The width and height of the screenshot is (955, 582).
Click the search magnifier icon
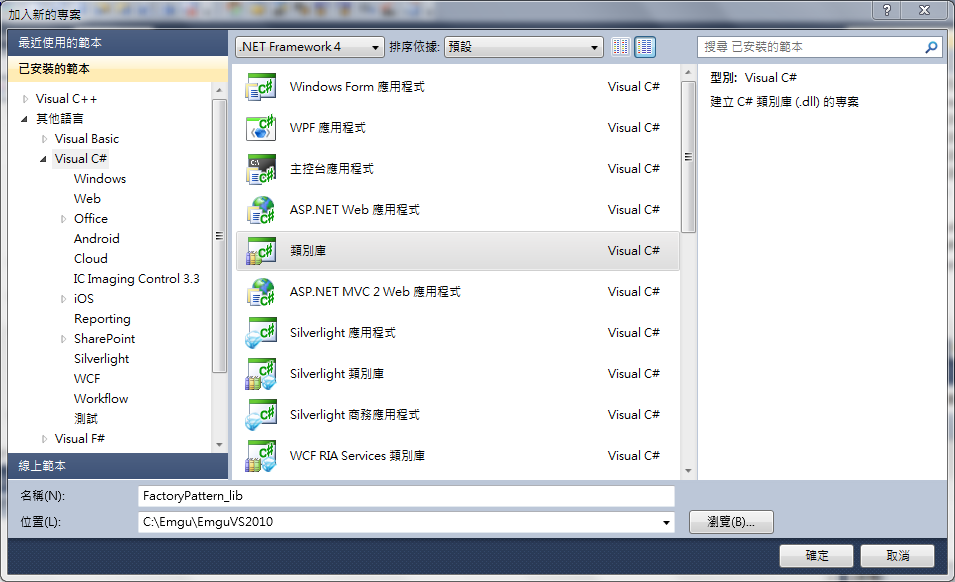(931, 47)
